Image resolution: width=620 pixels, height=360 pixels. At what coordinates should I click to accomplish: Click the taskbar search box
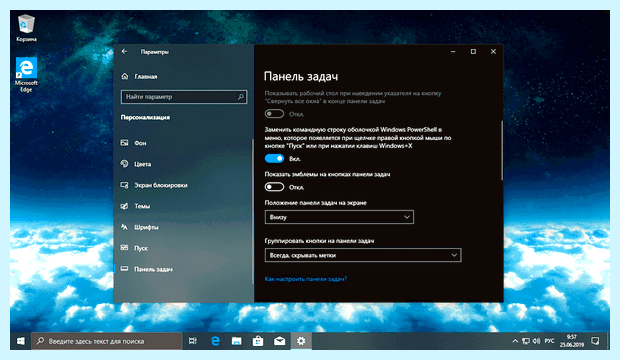coord(107,341)
